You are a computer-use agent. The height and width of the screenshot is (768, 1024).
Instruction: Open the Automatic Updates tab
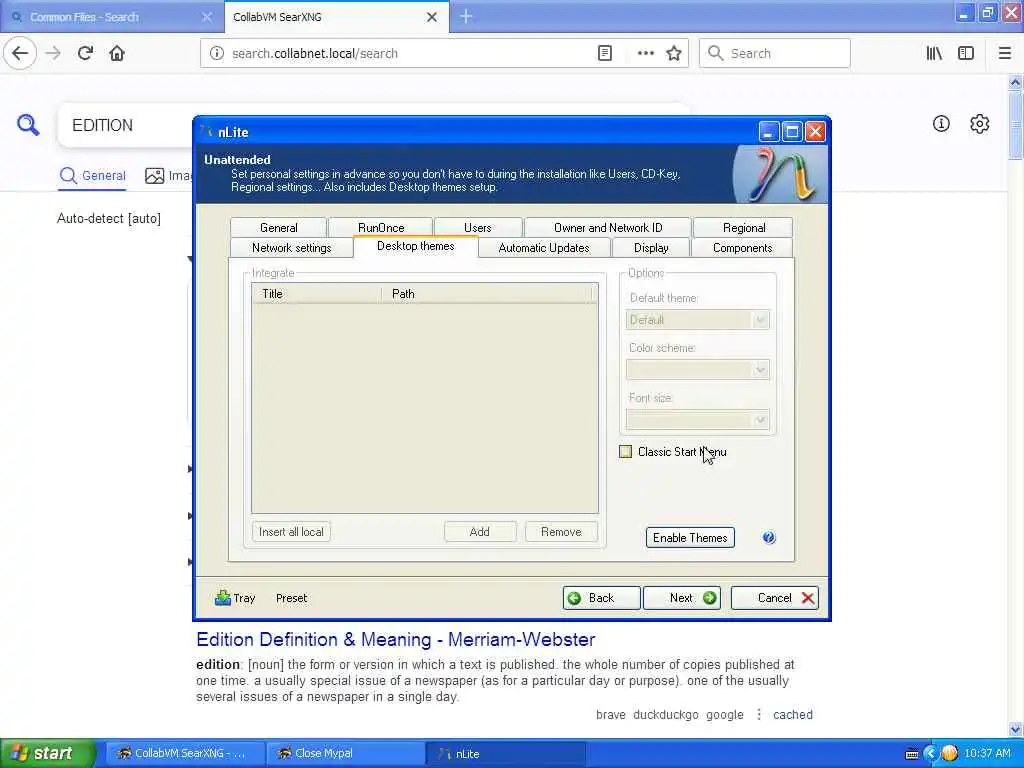click(x=544, y=248)
